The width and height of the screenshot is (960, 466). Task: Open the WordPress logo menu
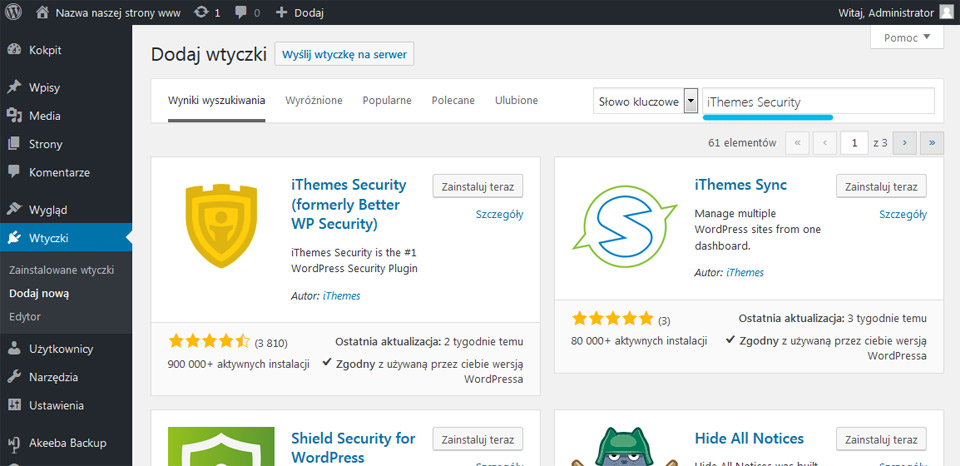[13, 12]
